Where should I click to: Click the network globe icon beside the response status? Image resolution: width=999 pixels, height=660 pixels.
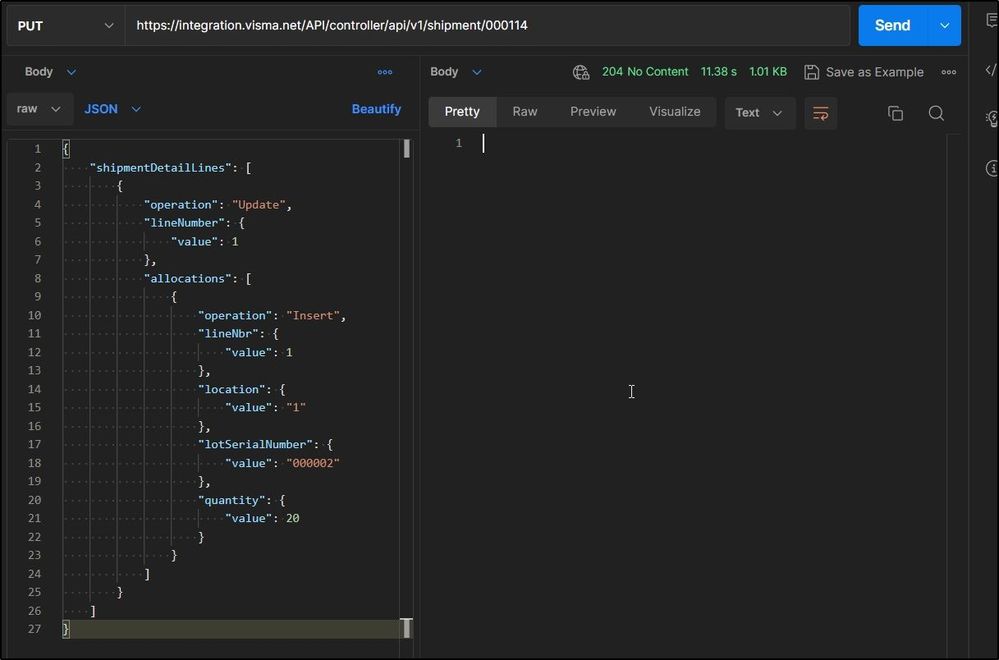point(581,72)
